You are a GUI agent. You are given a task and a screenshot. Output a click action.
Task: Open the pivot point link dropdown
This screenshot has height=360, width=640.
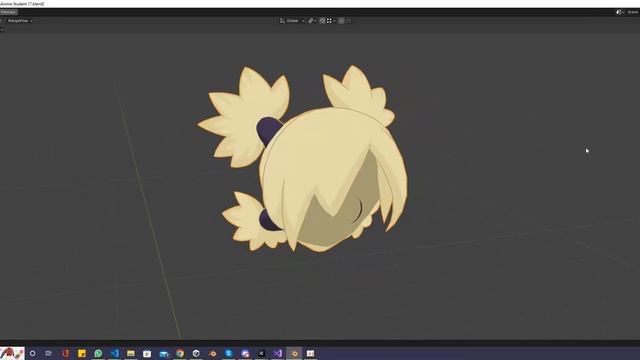pos(312,20)
